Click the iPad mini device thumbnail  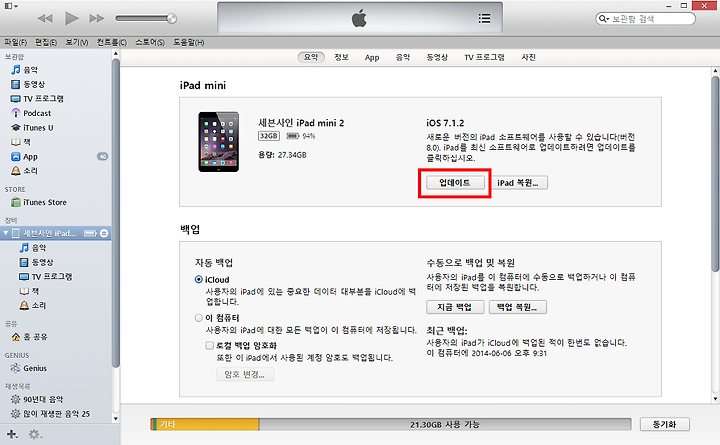tap(219, 142)
